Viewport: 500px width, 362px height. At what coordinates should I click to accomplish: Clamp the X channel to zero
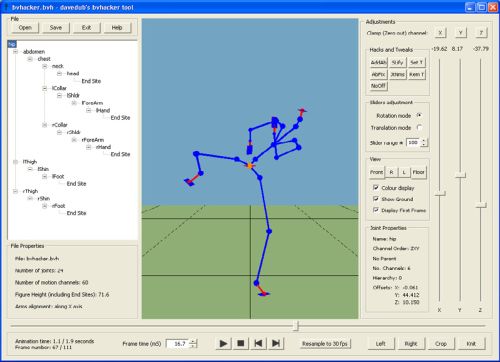440,33
